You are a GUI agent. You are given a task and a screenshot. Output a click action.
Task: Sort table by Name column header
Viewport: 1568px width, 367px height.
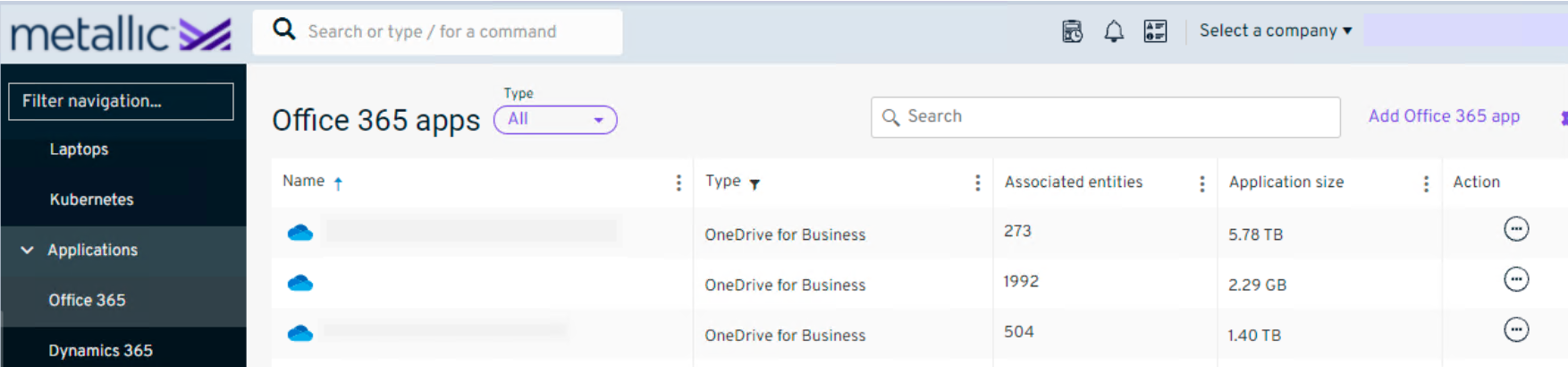(304, 182)
